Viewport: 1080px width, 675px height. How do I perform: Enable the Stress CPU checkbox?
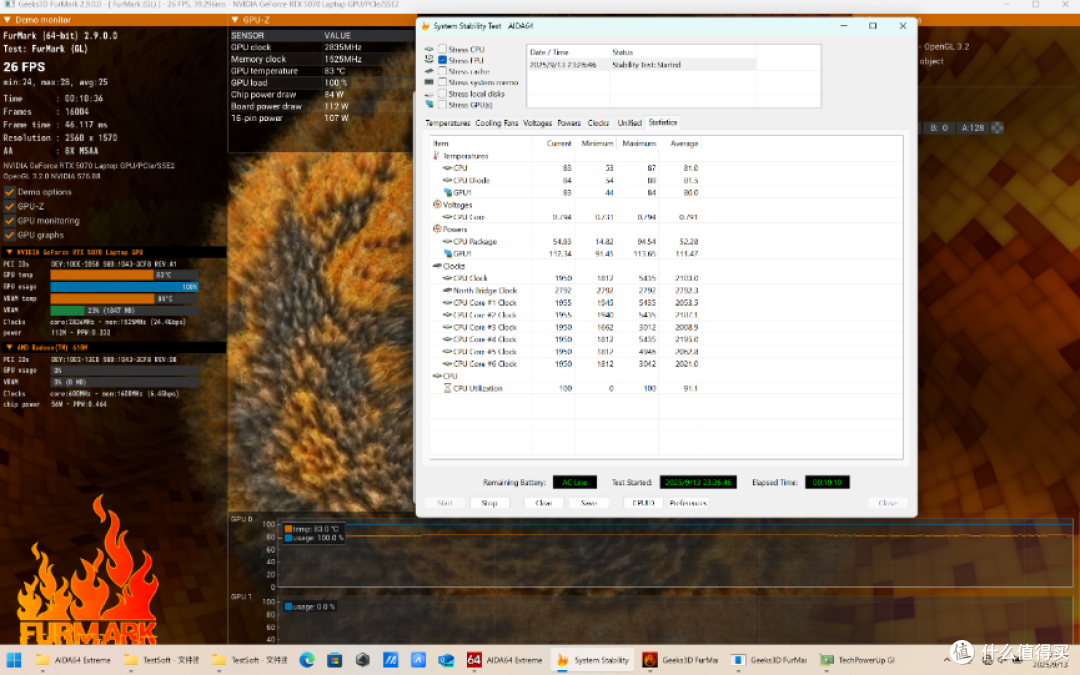(x=442, y=49)
